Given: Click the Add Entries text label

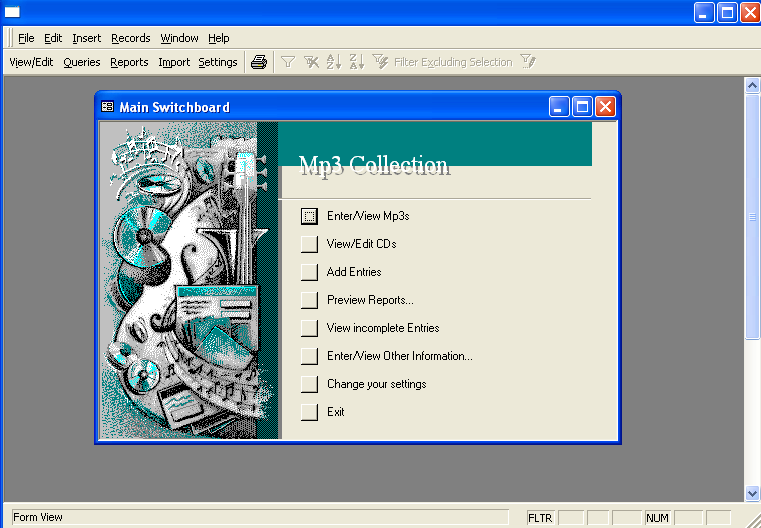Looking at the screenshot, I should pyautogui.click(x=354, y=272).
